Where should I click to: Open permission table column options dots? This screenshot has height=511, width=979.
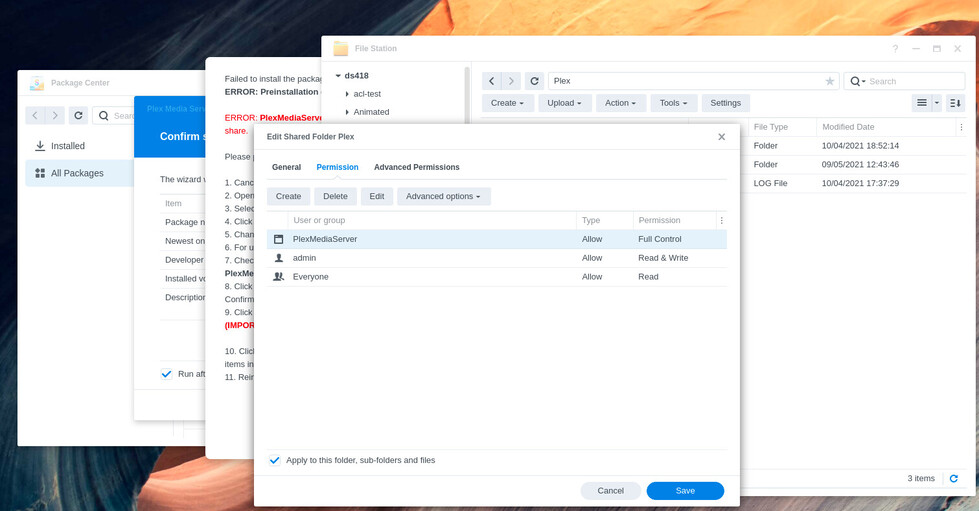click(x=722, y=221)
